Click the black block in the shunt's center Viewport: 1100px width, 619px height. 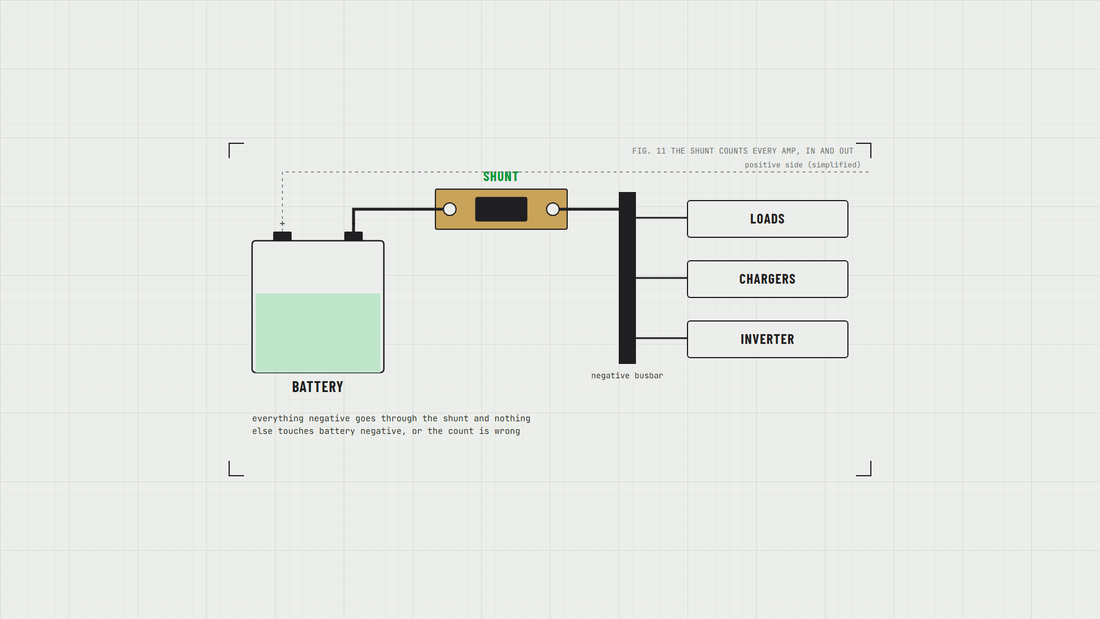click(501, 209)
